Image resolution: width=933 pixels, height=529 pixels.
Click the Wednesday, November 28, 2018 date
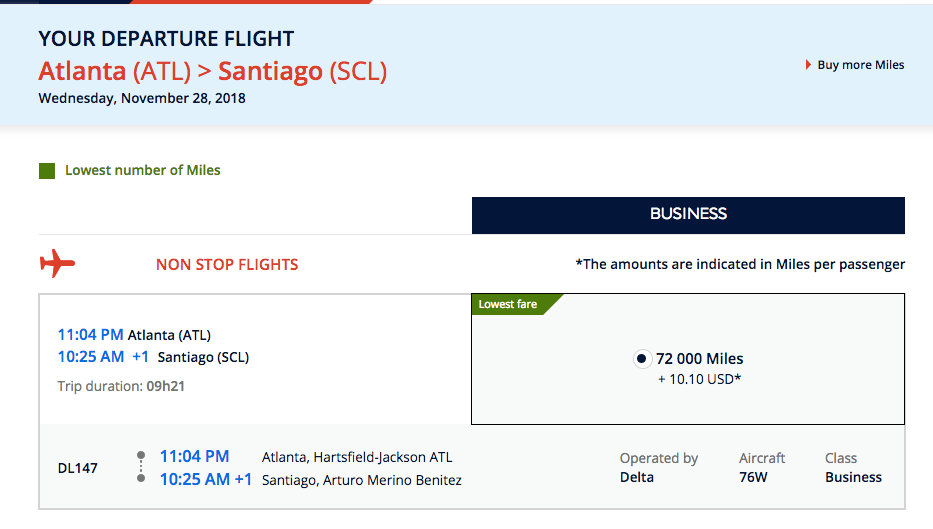coord(142,99)
